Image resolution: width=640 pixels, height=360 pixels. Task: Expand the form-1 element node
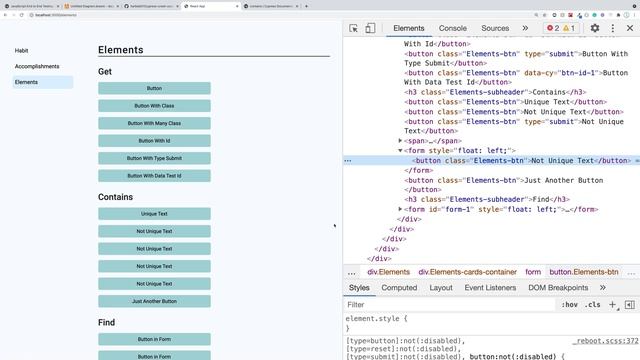click(400, 209)
